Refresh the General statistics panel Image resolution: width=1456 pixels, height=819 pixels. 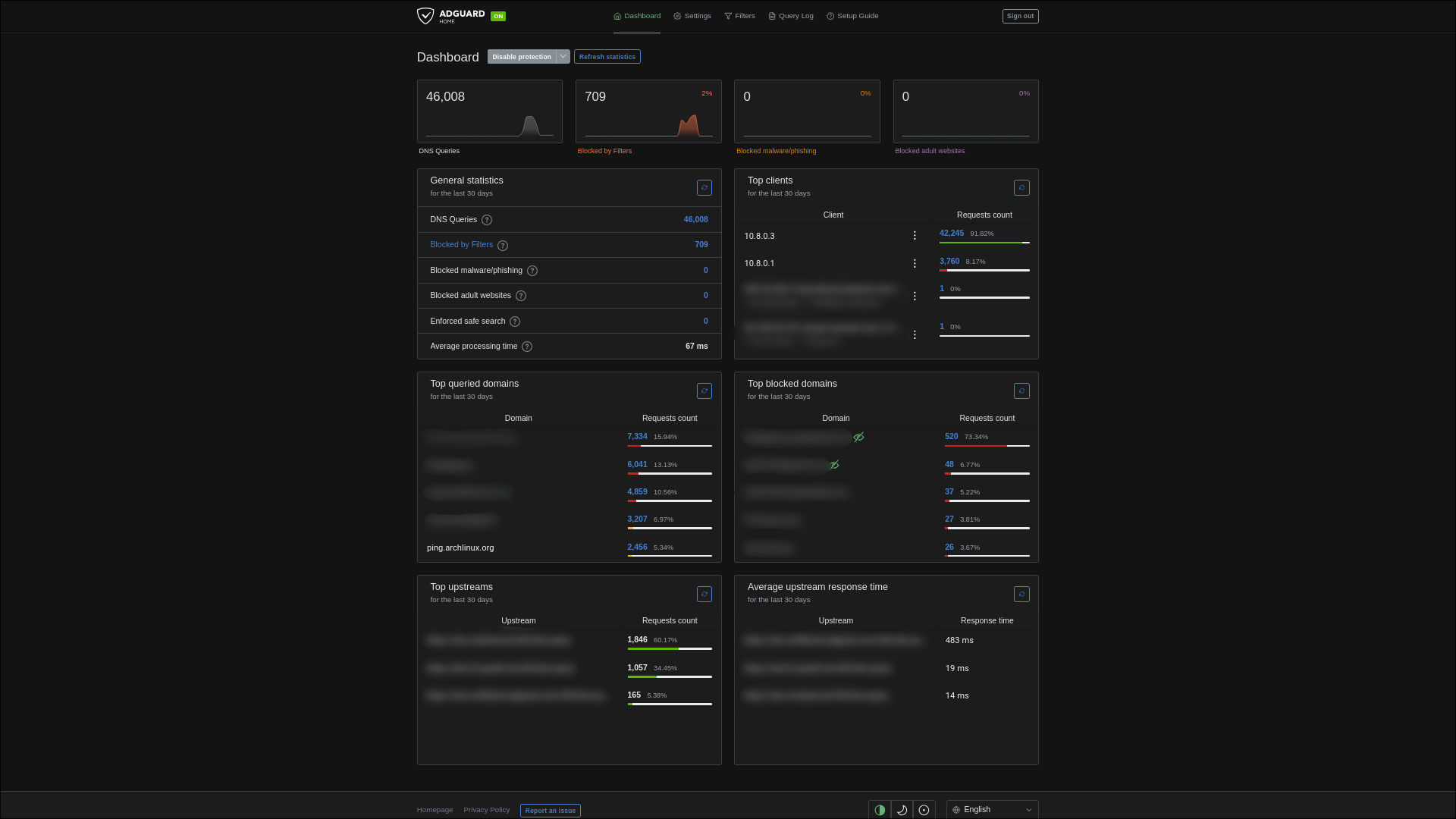pyautogui.click(x=704, y=187)
